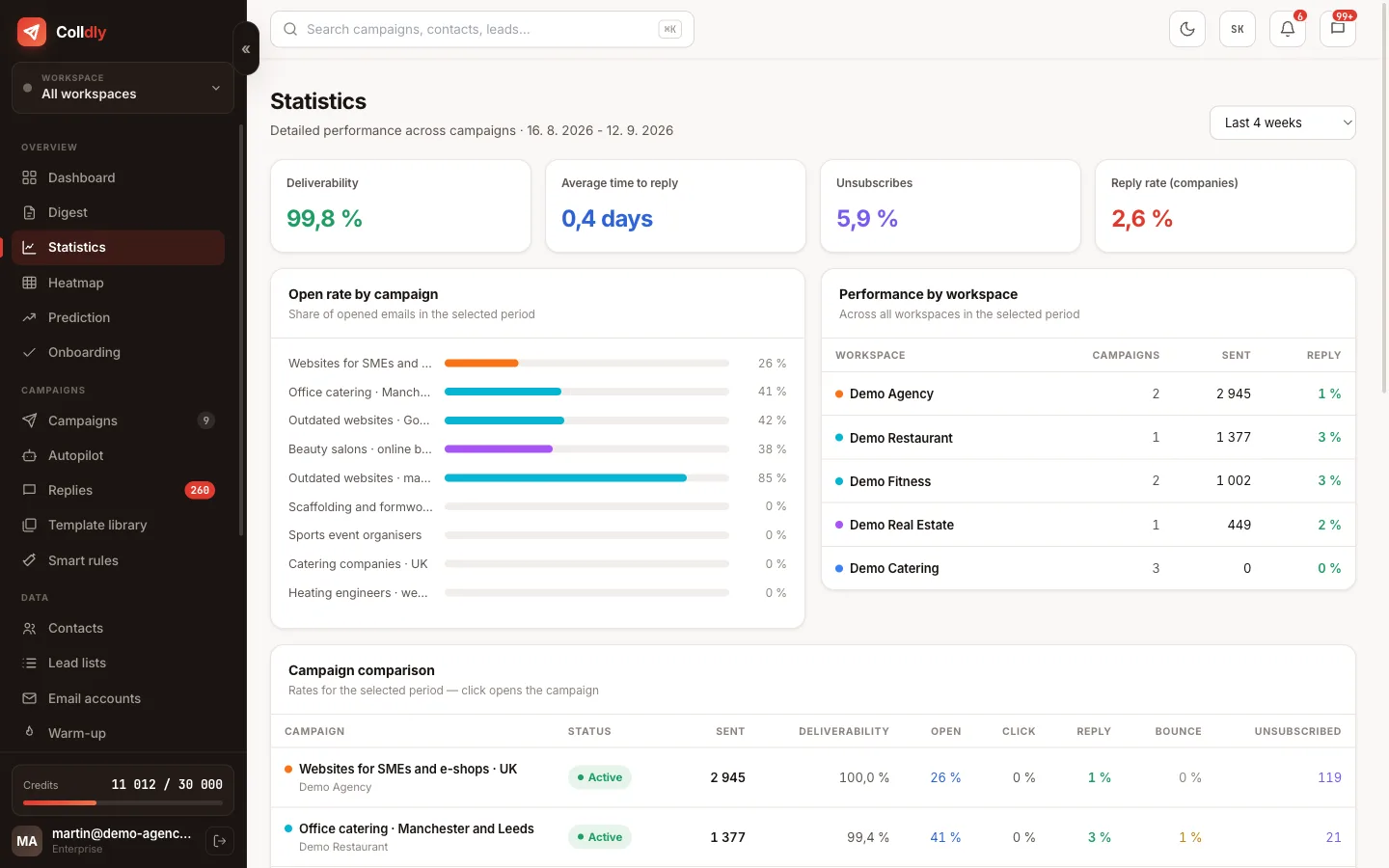
Task: Click the sidebar vertical scrollbar
Action: [x=241, y=330]
